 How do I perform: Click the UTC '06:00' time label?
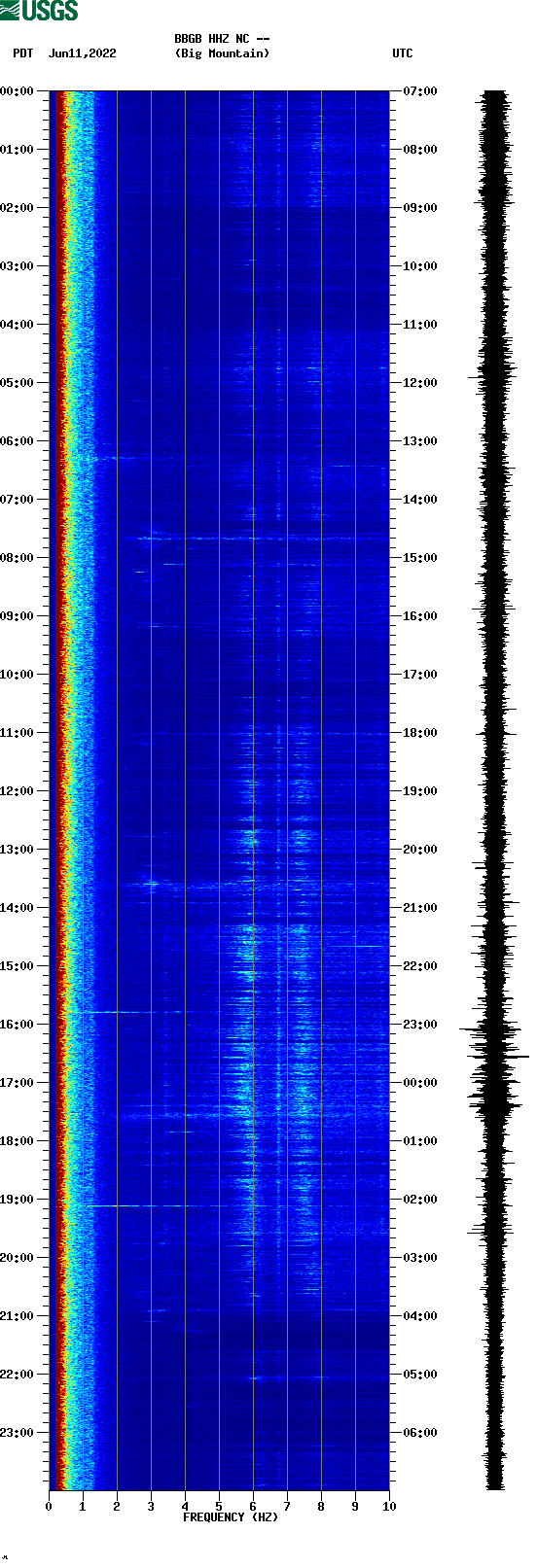pos(420,1433)
